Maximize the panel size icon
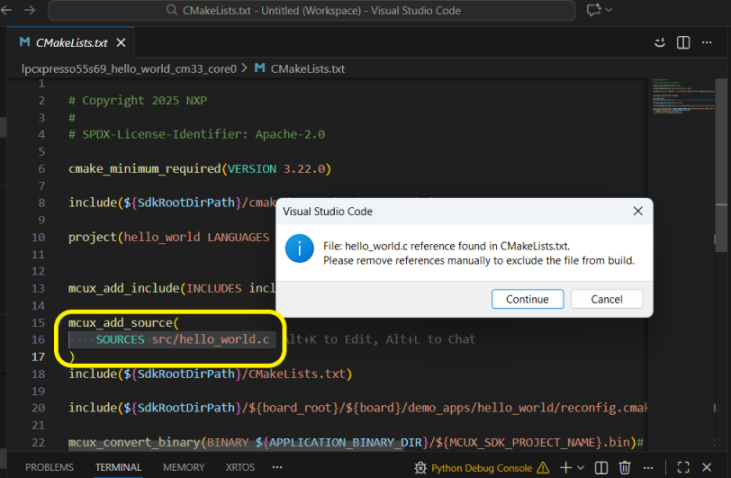This screenshot has width=731, height=478. 684,467
